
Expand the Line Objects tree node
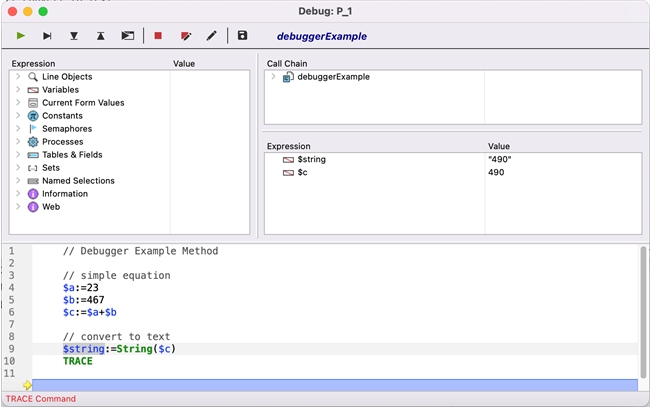[18, 77]
